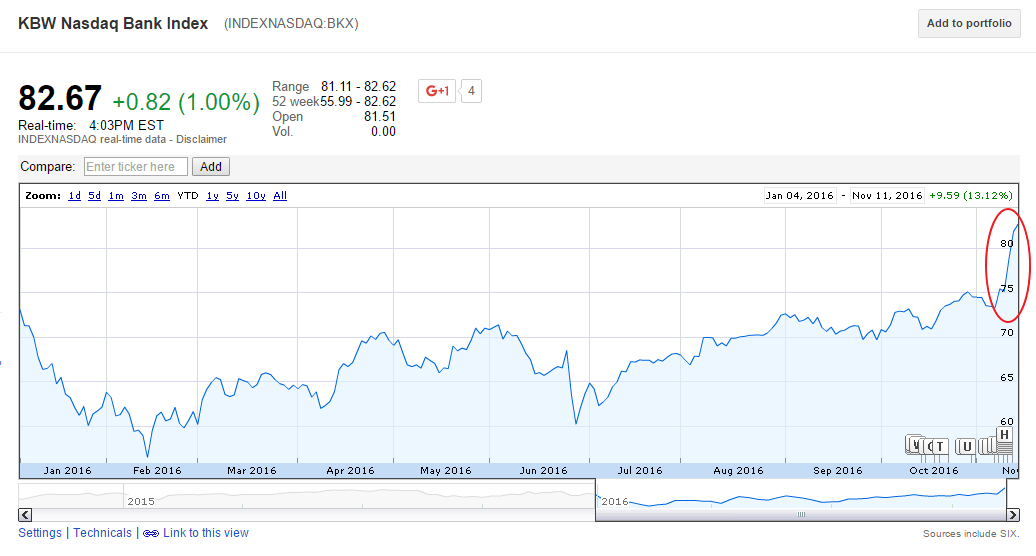Click the right arrow on the timeline scrollbar
1036x556 pixels.
tap(1012, 515)
